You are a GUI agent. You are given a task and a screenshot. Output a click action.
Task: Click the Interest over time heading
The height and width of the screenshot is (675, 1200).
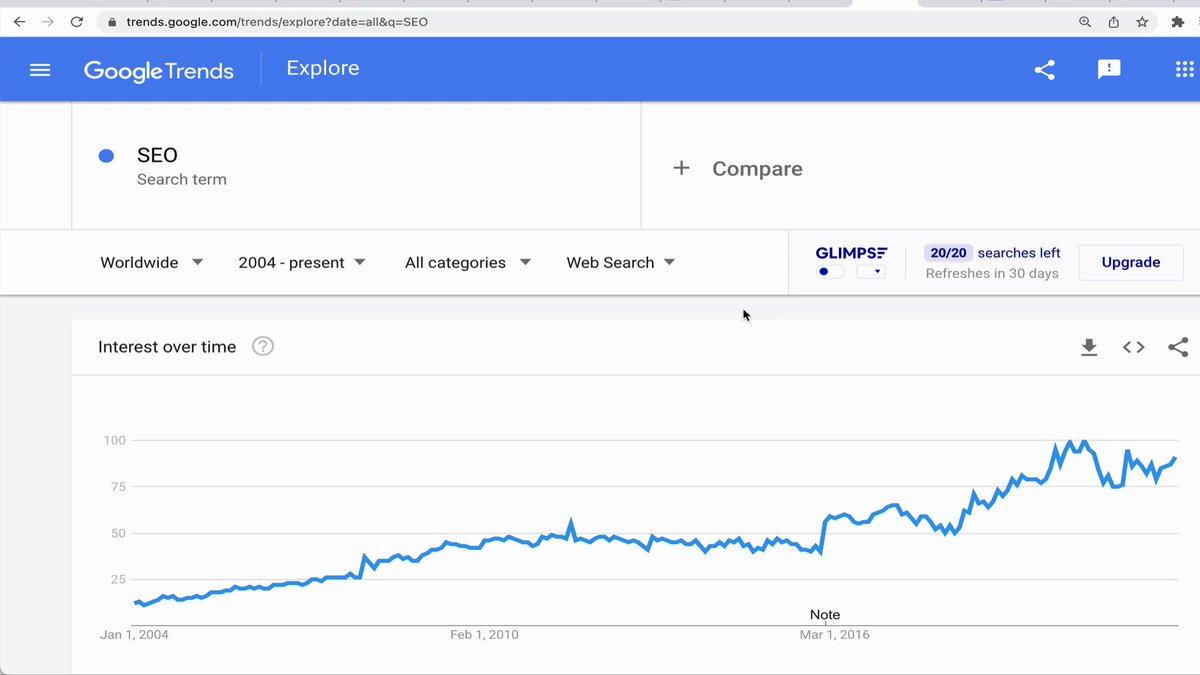point(167,347)
